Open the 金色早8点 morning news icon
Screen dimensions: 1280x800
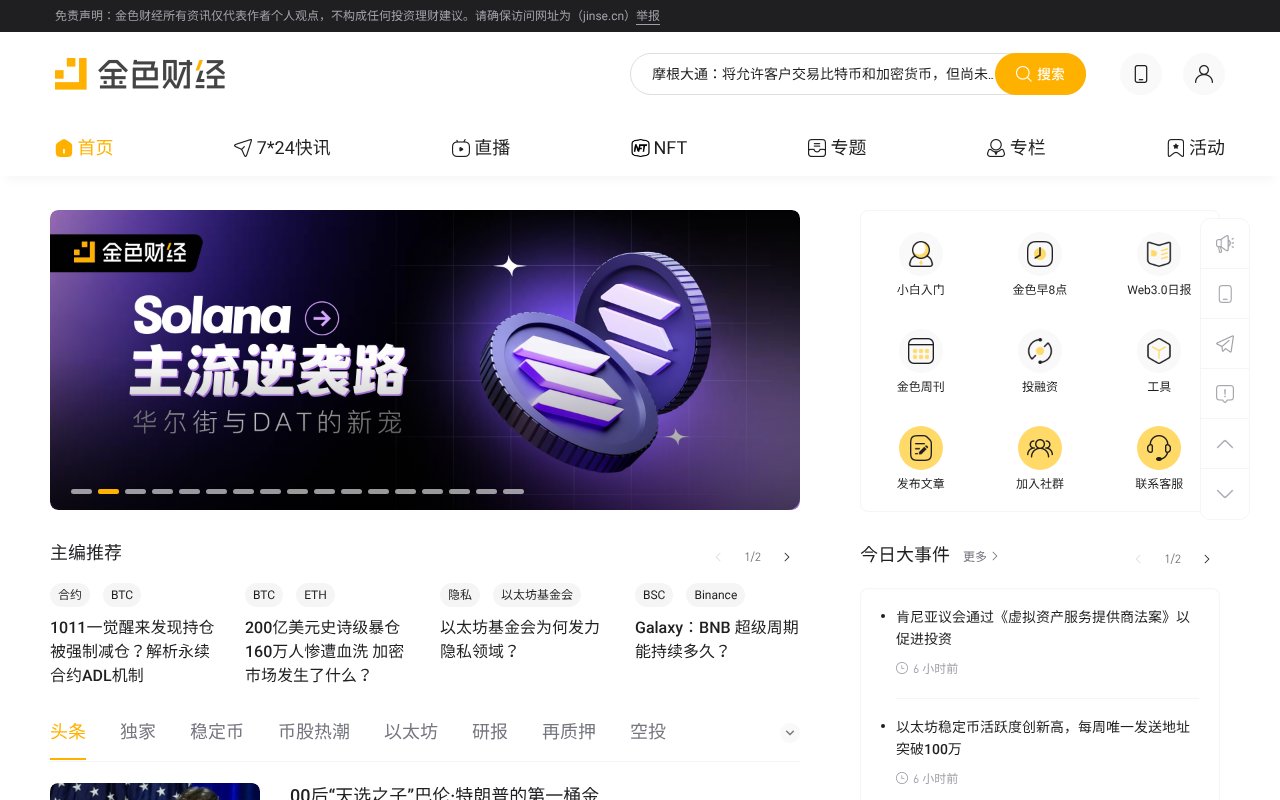(1040, 254)
